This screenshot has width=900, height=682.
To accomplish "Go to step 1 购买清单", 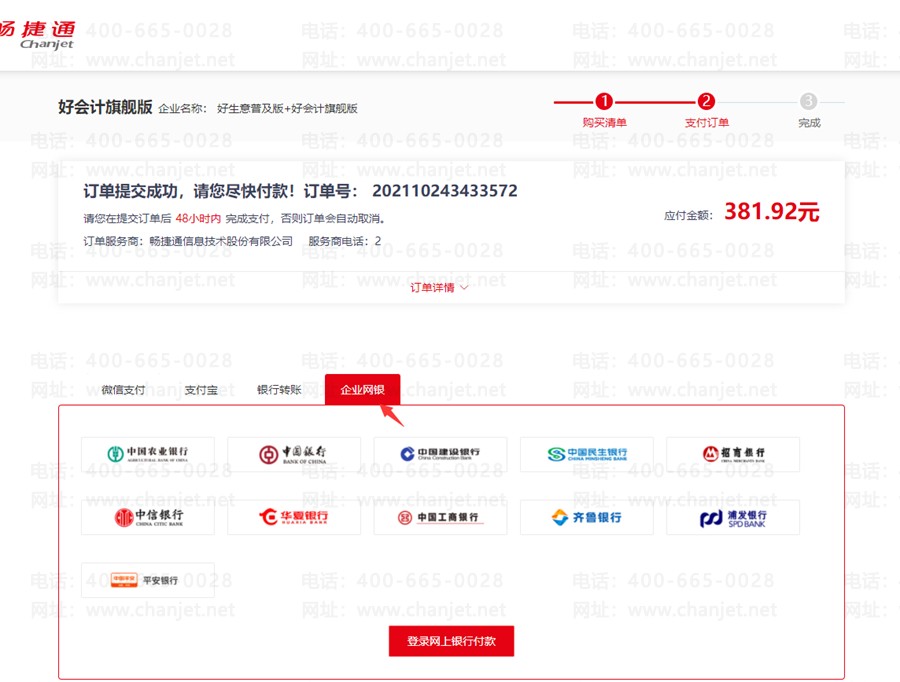I will click(604, 110).
